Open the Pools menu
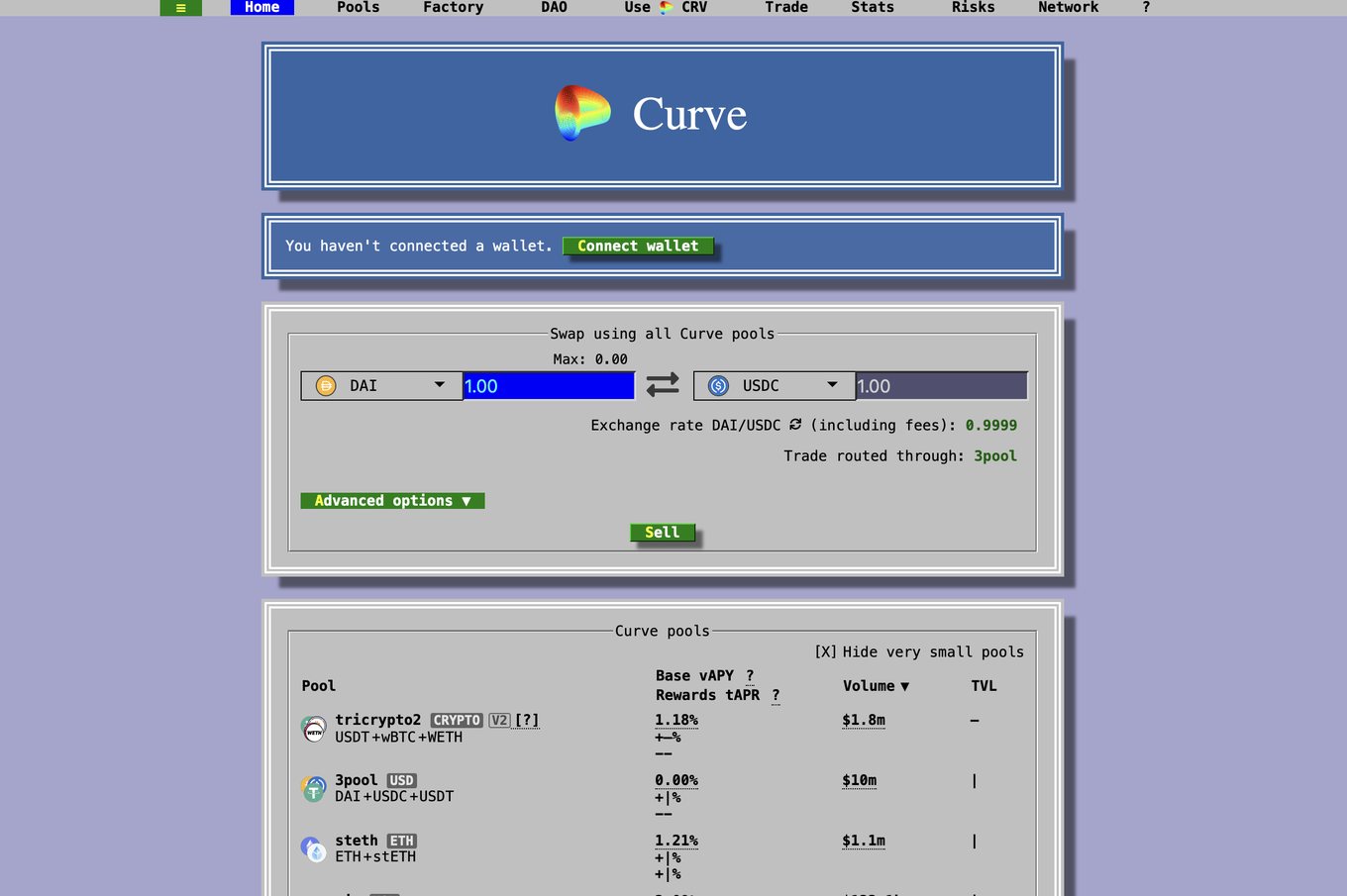The height and width of the screenshot is (896, 1347). tap(358, 7)
